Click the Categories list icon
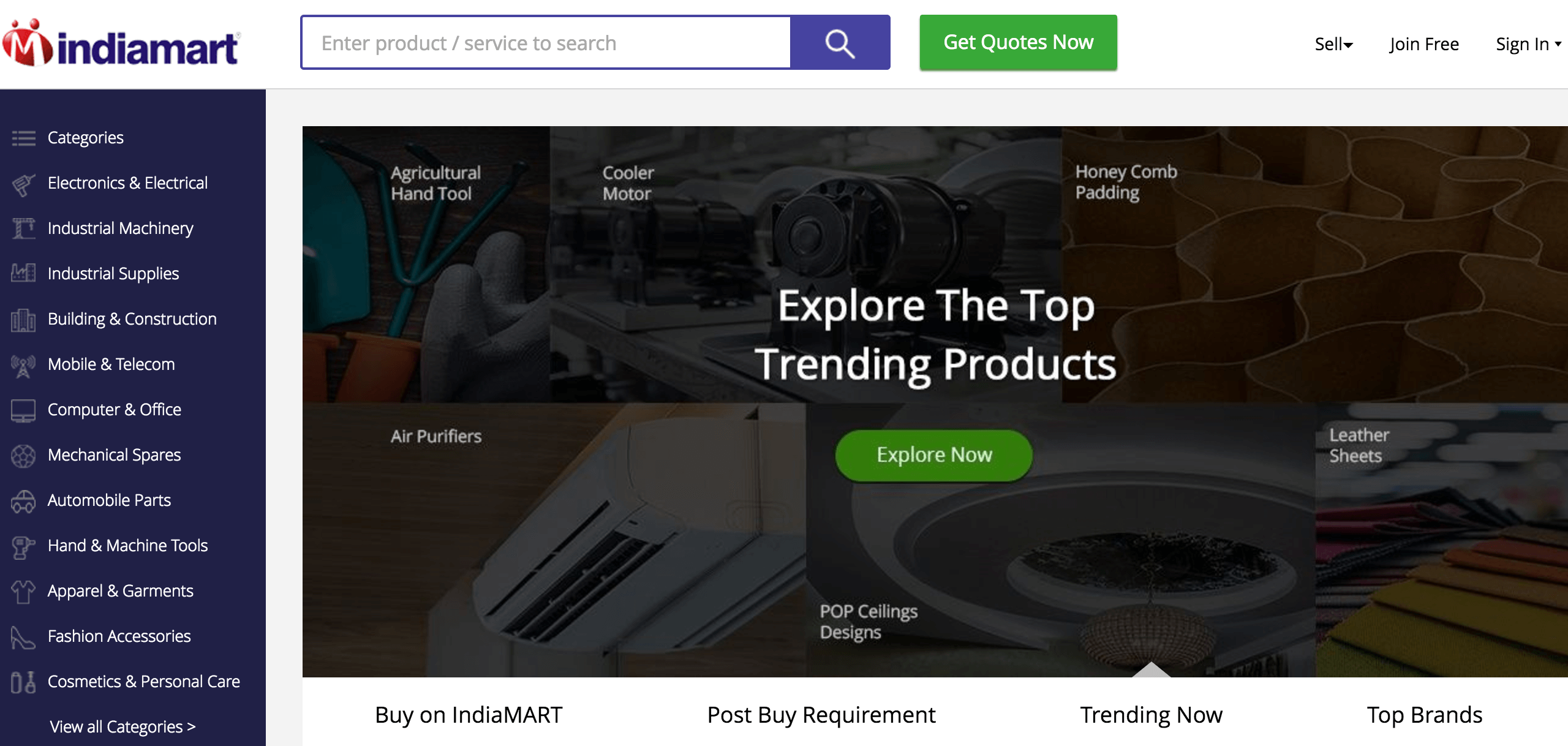 23,138
